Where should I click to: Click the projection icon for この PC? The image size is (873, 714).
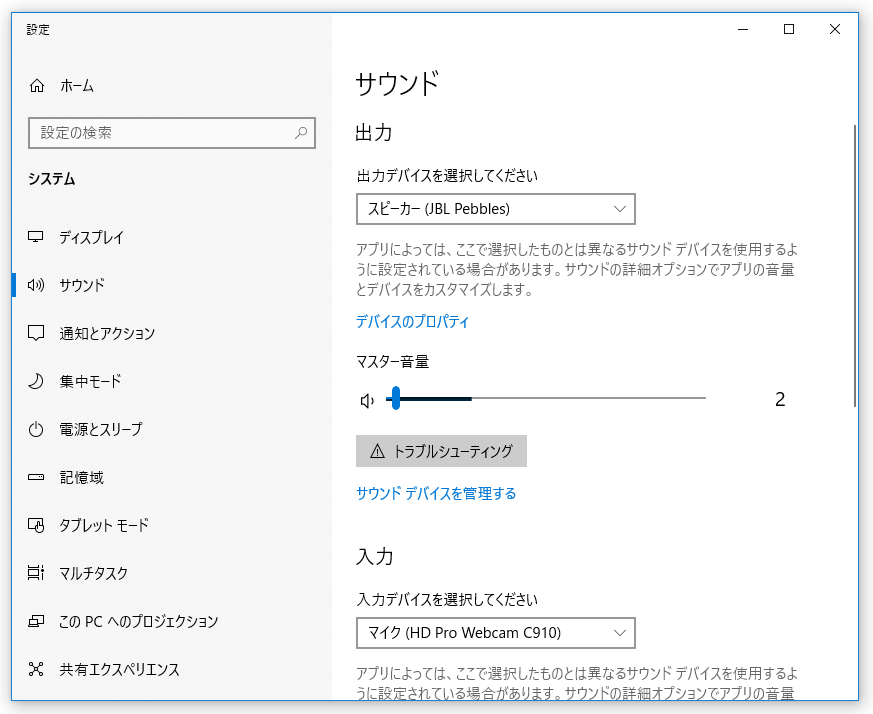tap(36, 621)
